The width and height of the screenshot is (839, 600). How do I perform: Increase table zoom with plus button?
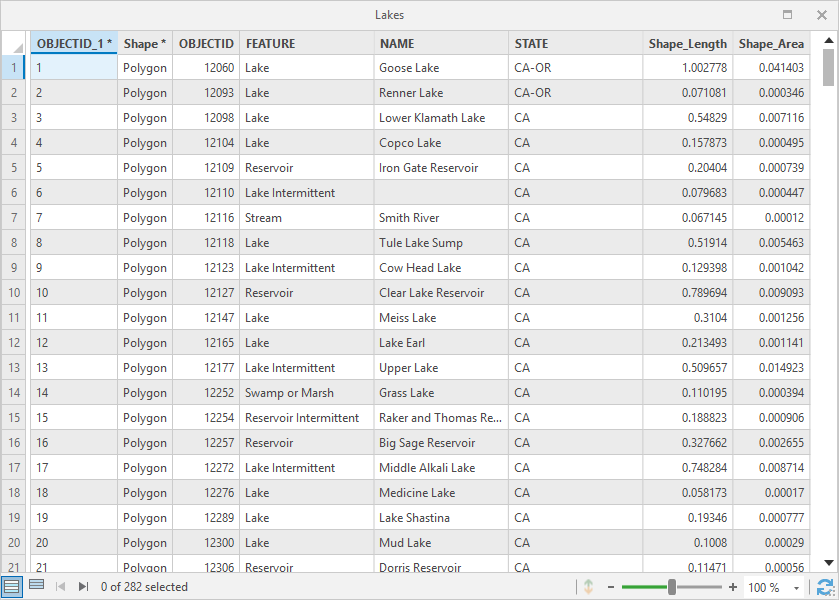733,587
